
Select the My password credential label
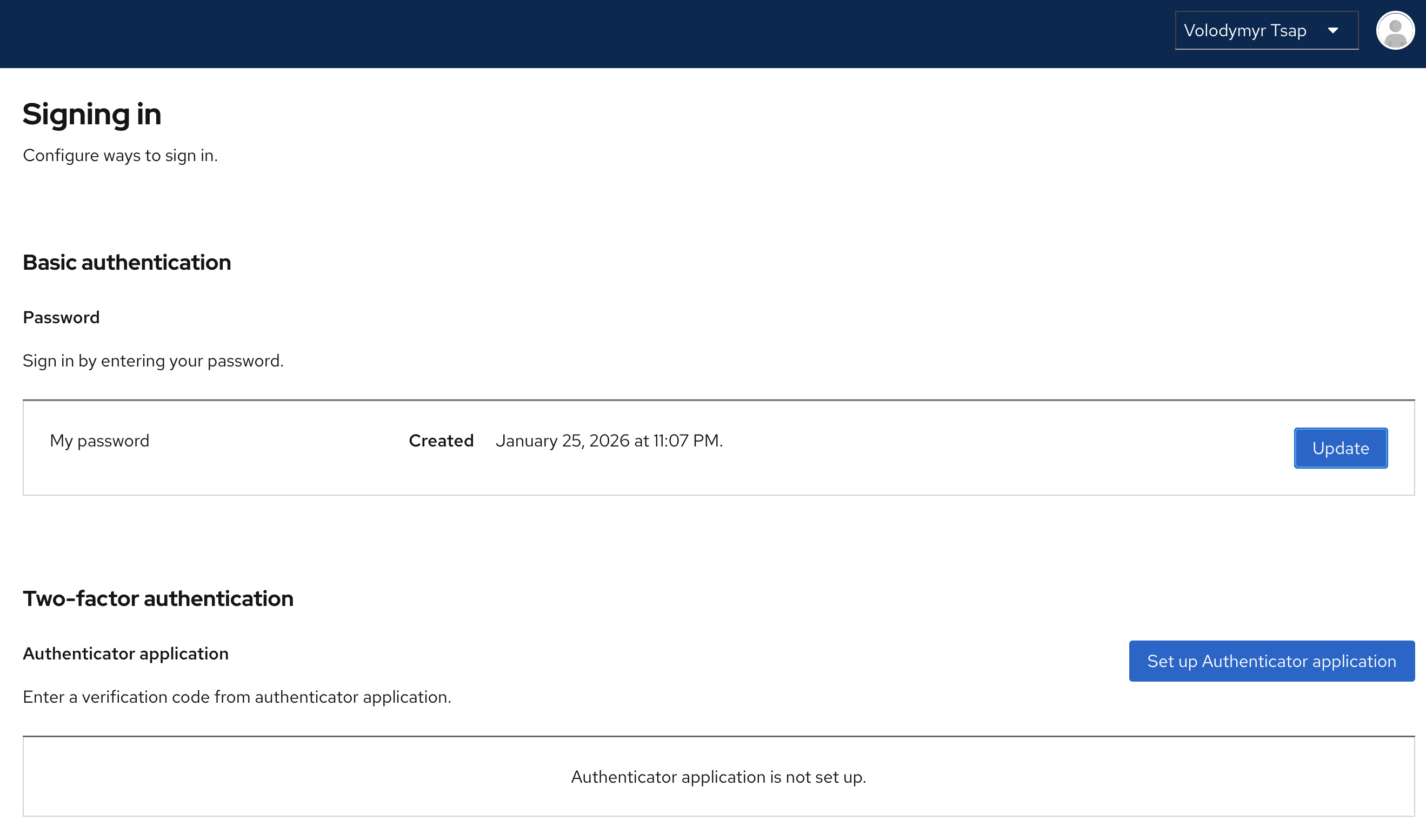pos(99,441)
